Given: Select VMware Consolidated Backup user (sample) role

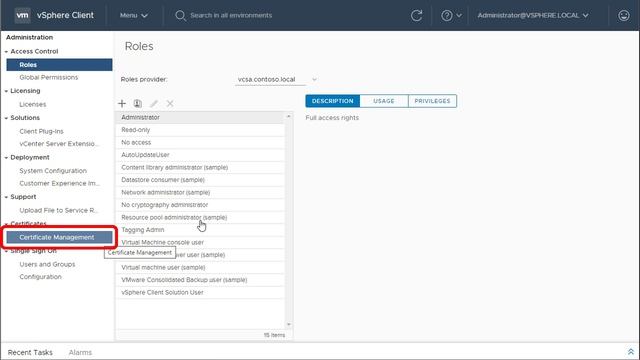Looking at the screenshot, I should 200,280.
